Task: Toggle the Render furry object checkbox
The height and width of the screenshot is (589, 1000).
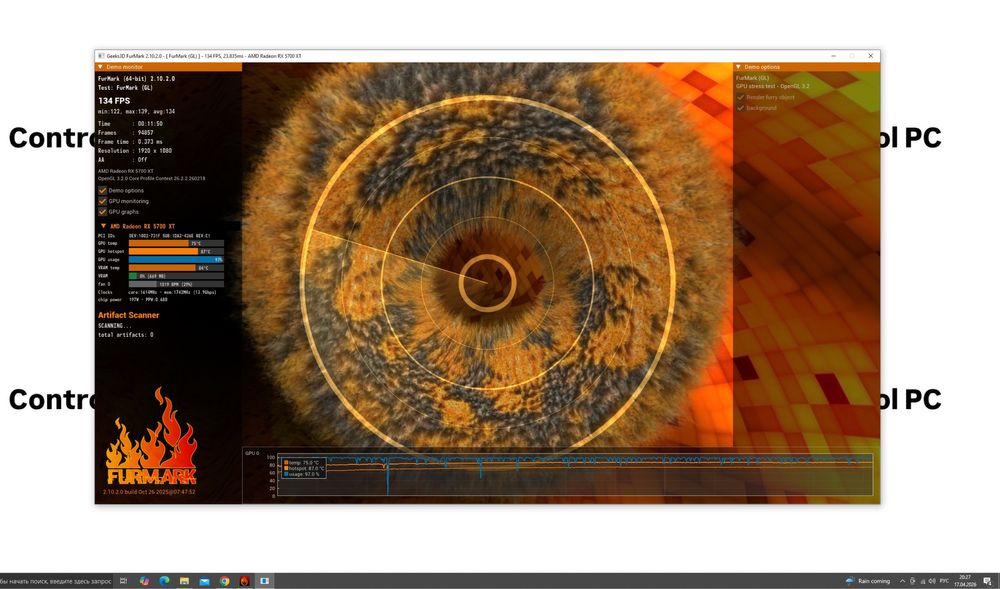Action: click(740, 98)
